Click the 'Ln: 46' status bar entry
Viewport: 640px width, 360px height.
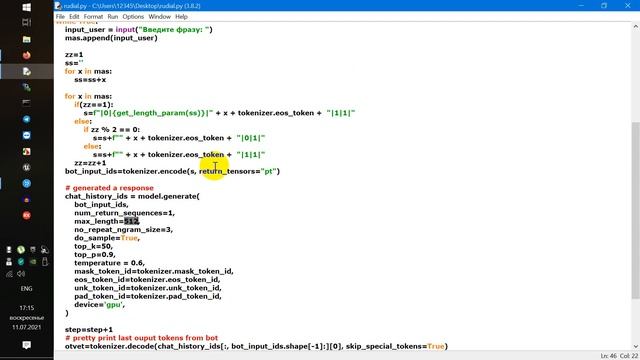tap(608, 356)
